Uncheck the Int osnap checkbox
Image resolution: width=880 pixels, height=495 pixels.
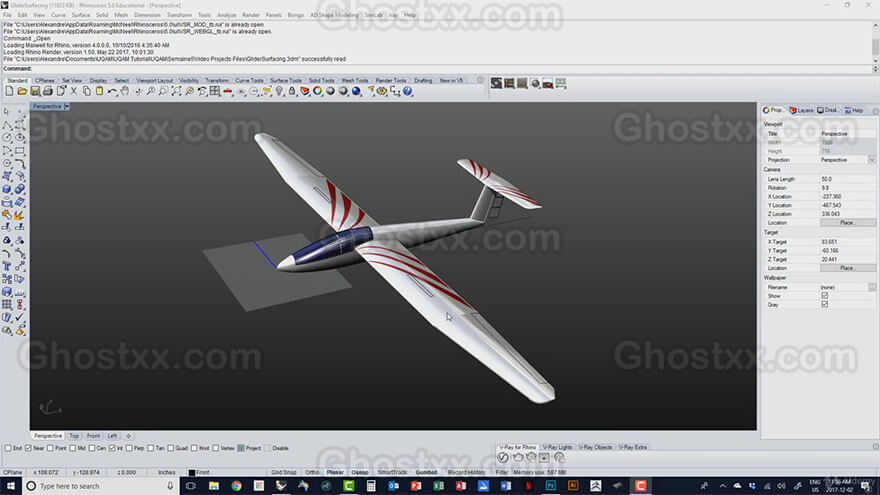[x=112, y=448]
